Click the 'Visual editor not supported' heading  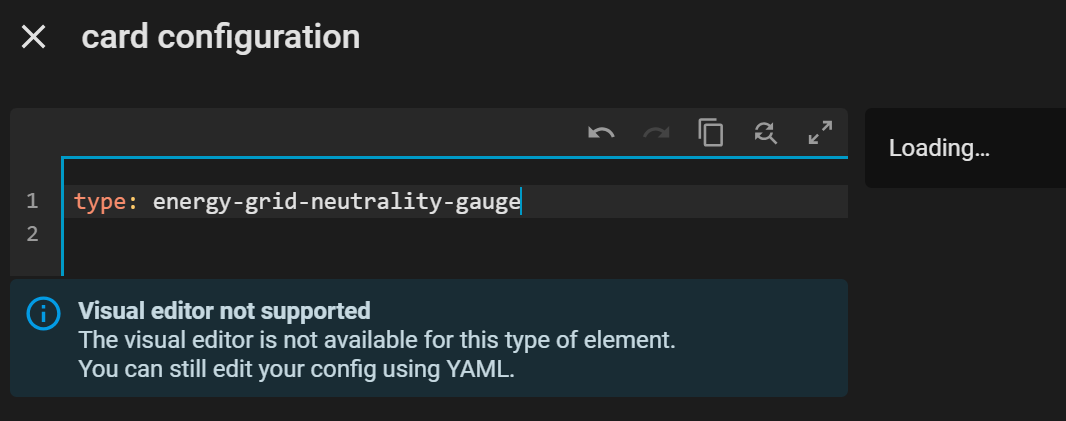pyautogui.click(x=224, y=310)
